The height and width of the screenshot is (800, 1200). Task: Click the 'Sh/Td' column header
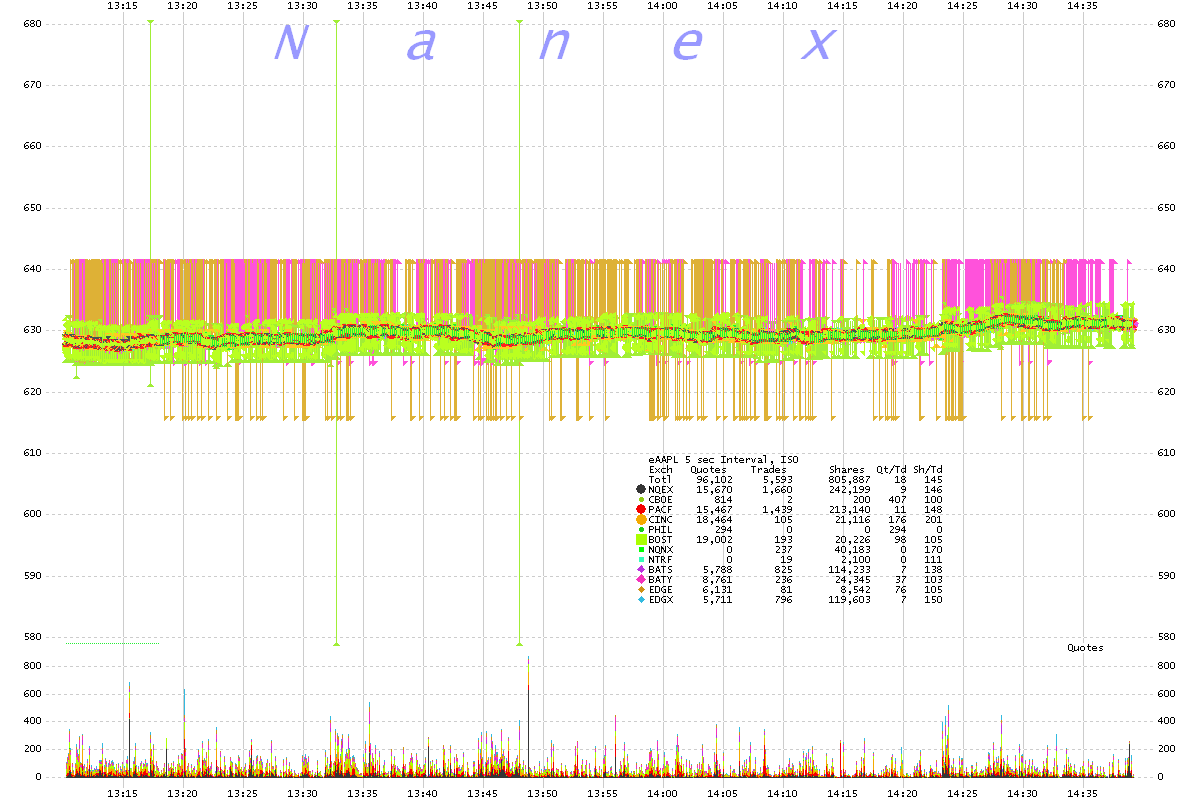pyautogui.click(x=928, y=469)
